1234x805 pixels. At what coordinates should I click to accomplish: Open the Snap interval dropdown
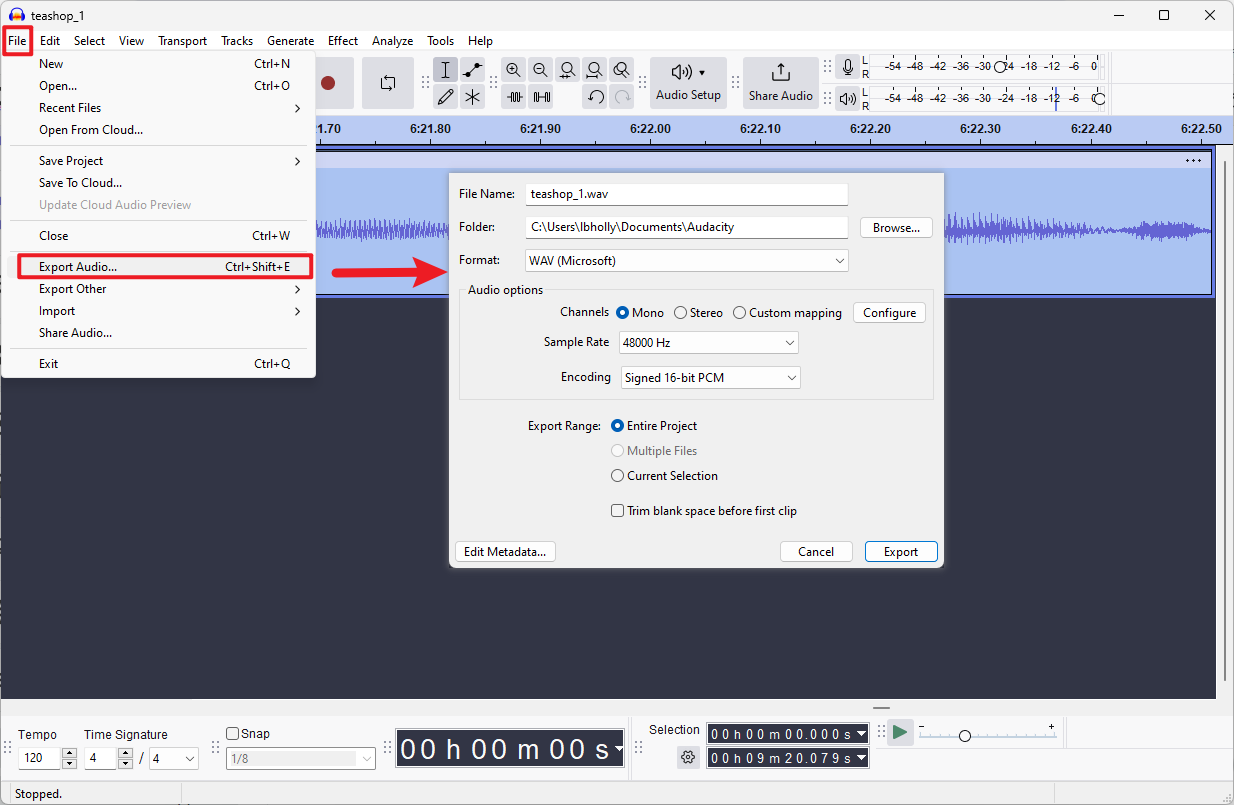click(300, 758)
